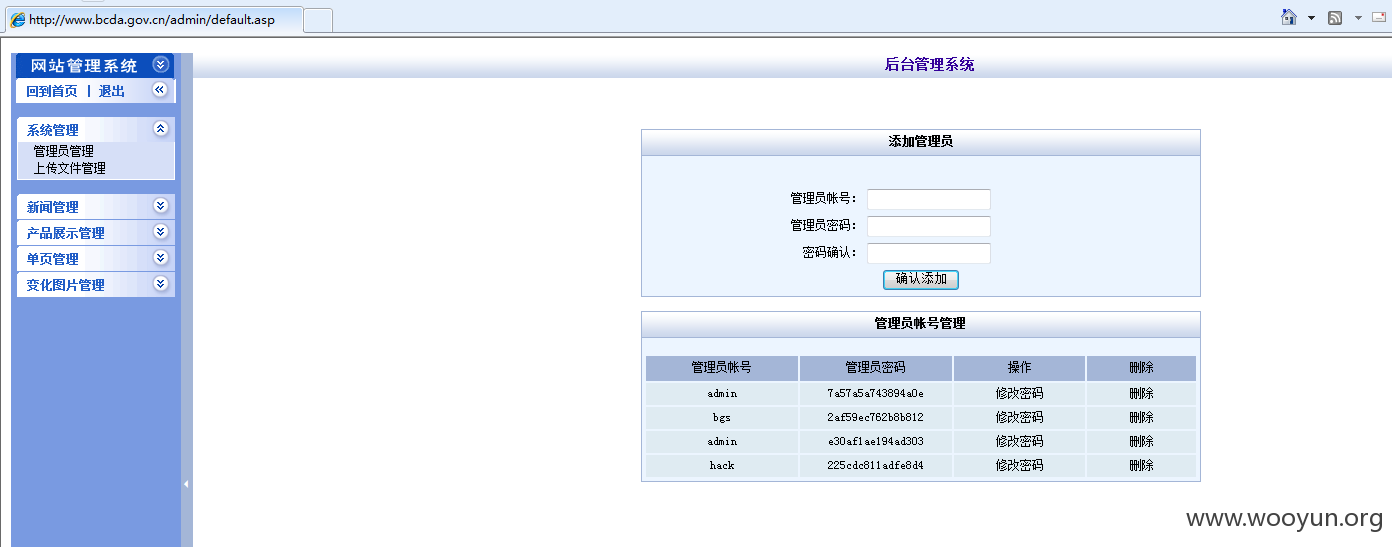This screenshot has width=1392, height=547.
Task: Open the dropdown arrow next to RSS icon
Action: coord(1358,18)
